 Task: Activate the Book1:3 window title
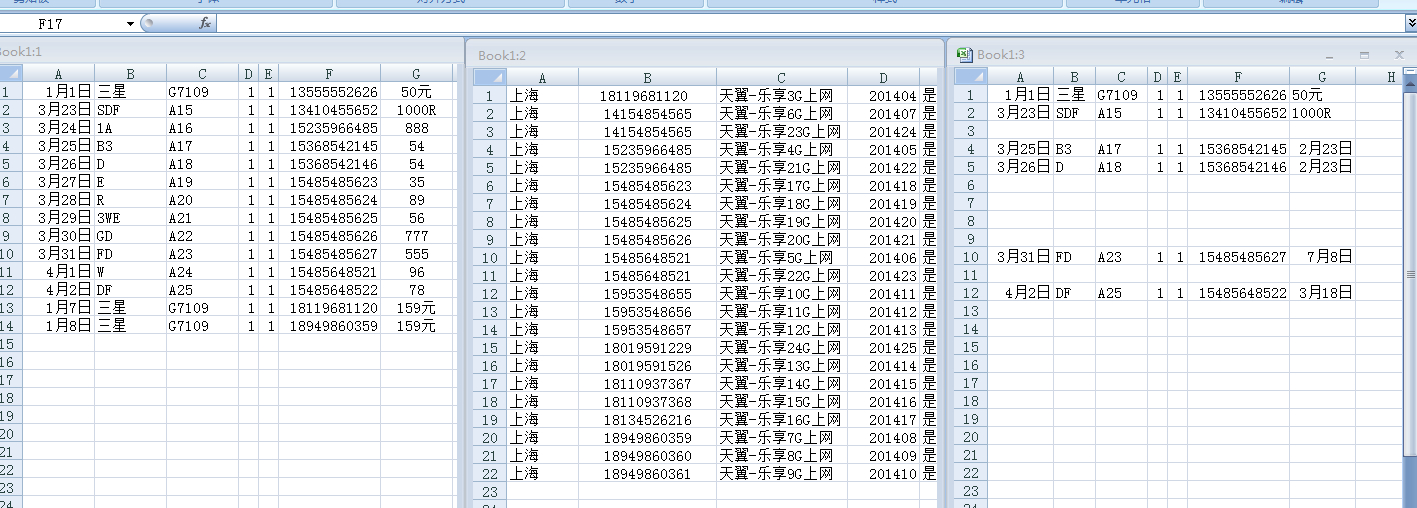pos(1001,55)
